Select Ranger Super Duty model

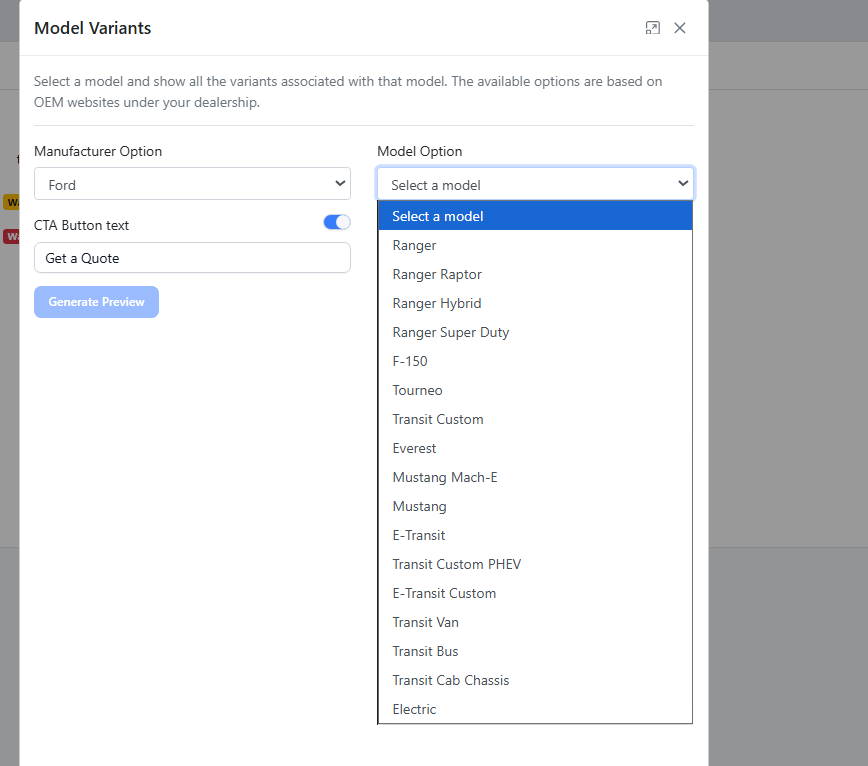click(450, 332)
